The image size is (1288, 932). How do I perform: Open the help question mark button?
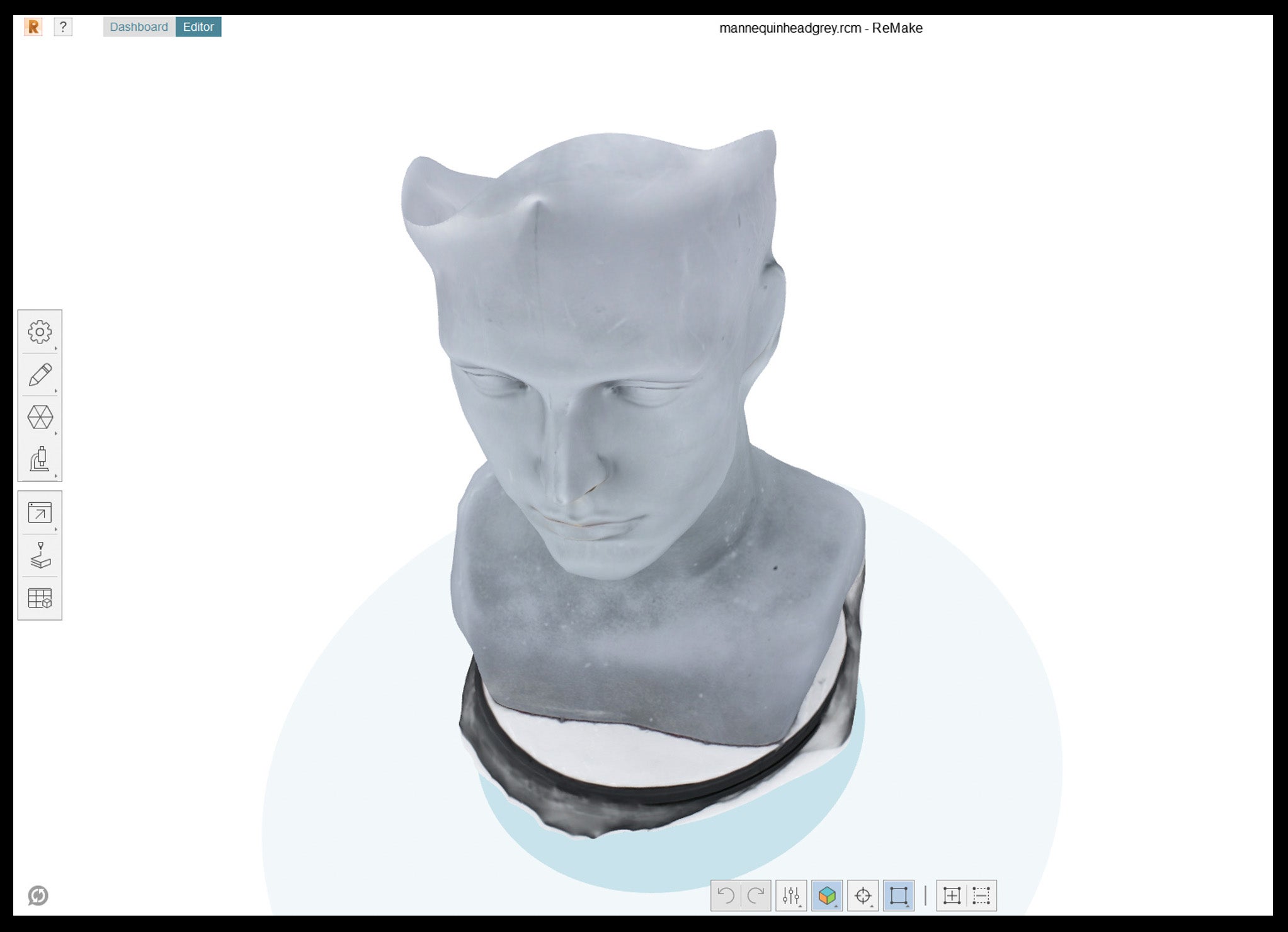[63, 27]
